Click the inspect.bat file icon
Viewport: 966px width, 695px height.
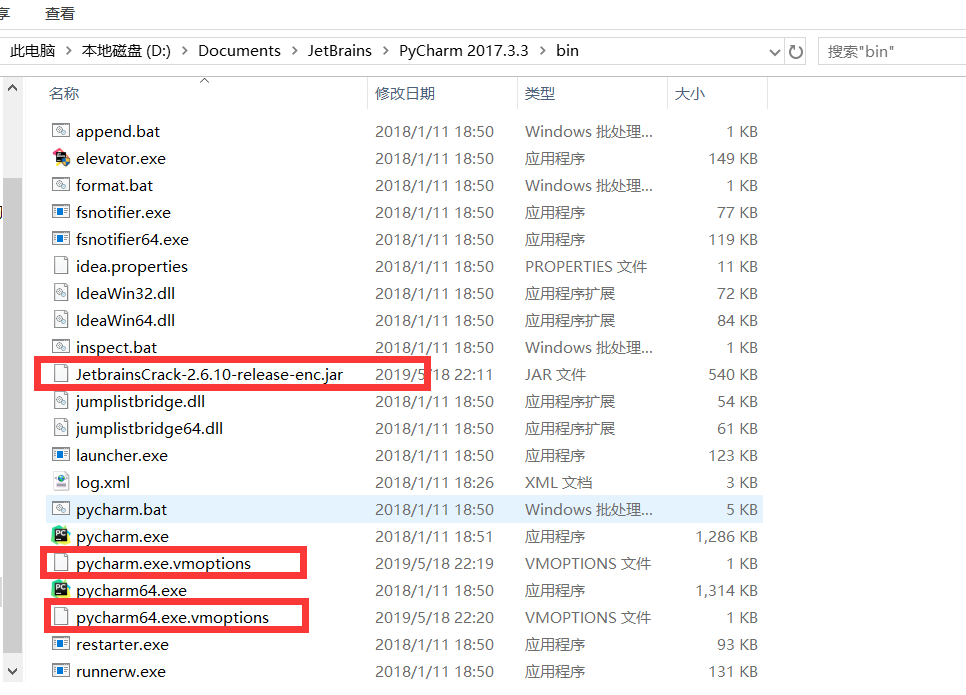point(60,347)
